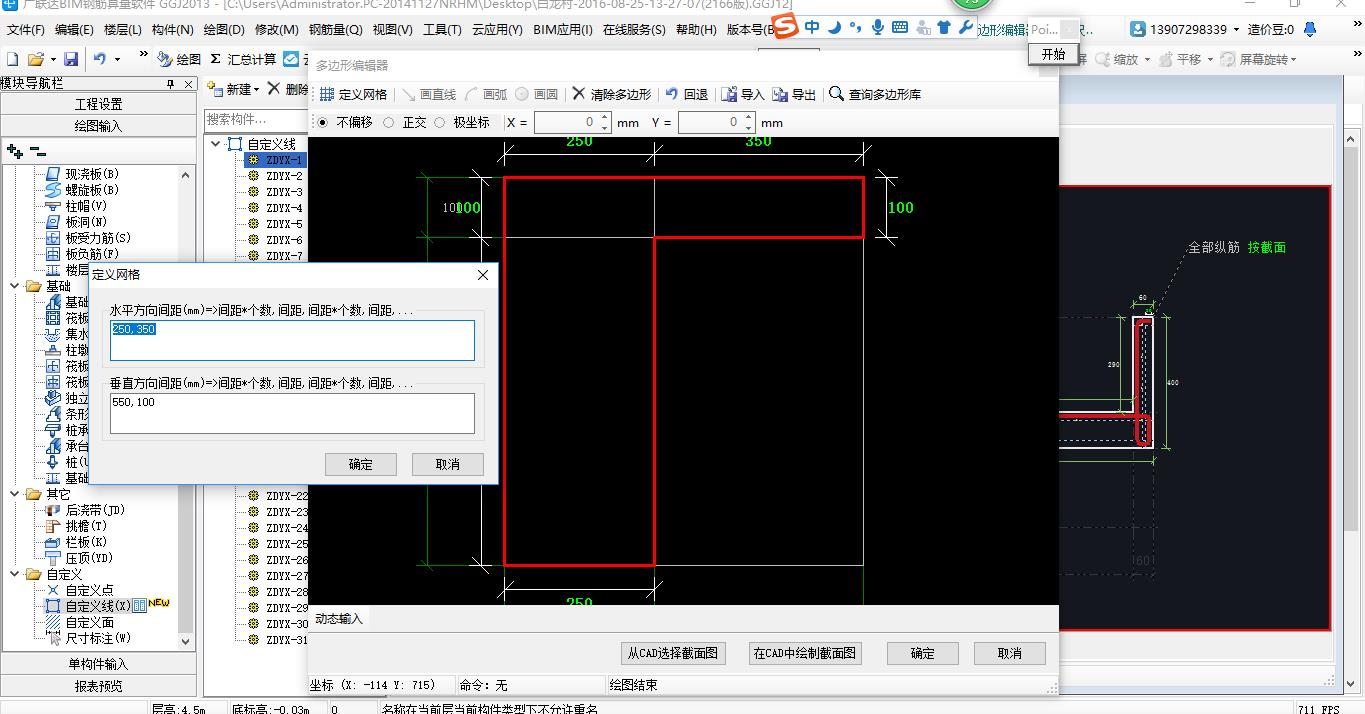Collapse 自定义线 node in component list
The height and width of the screenshot is (714, 1365).
click(216, 144)
